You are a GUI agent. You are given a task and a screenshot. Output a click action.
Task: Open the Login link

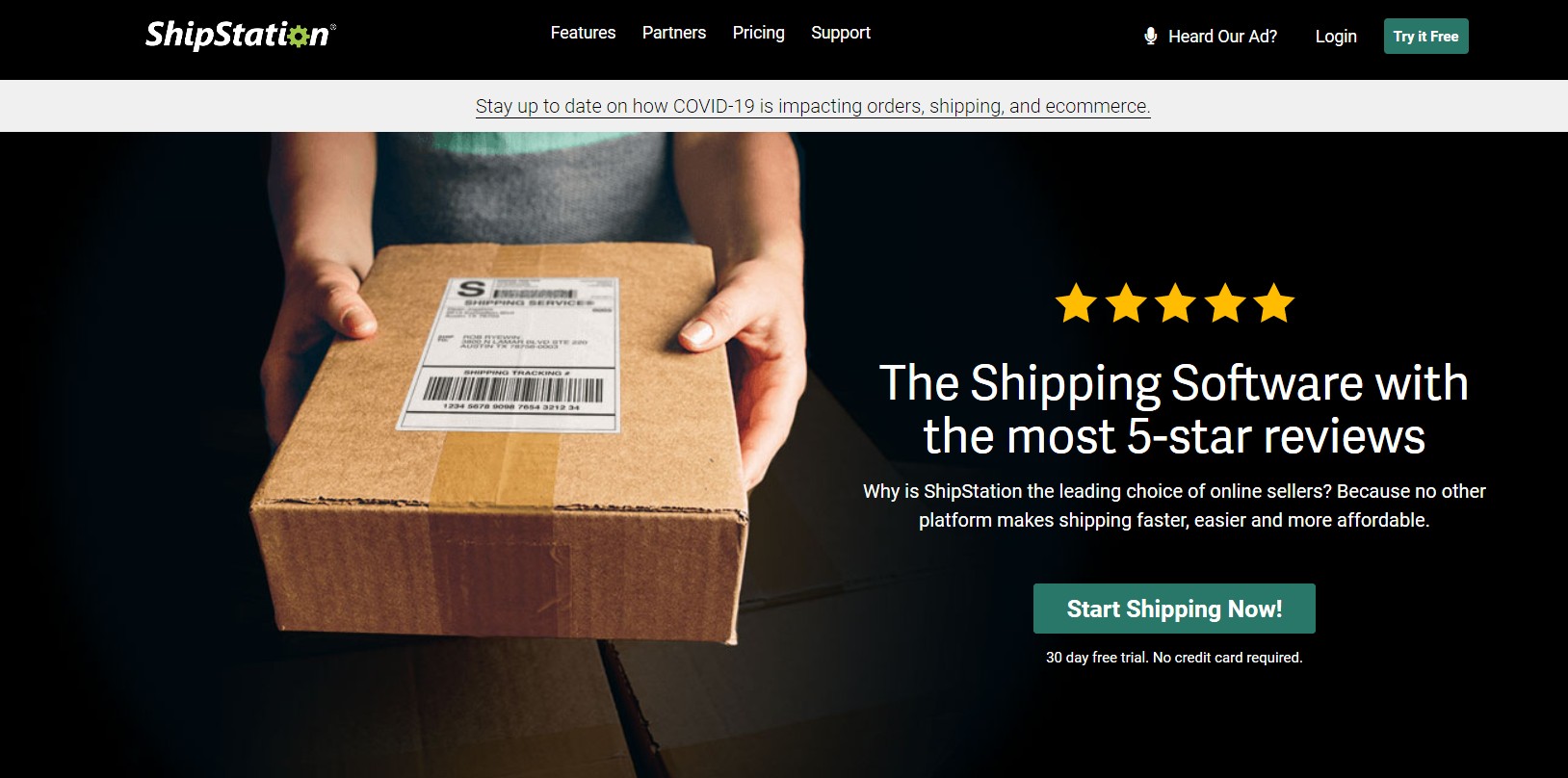coord(1336,37)
